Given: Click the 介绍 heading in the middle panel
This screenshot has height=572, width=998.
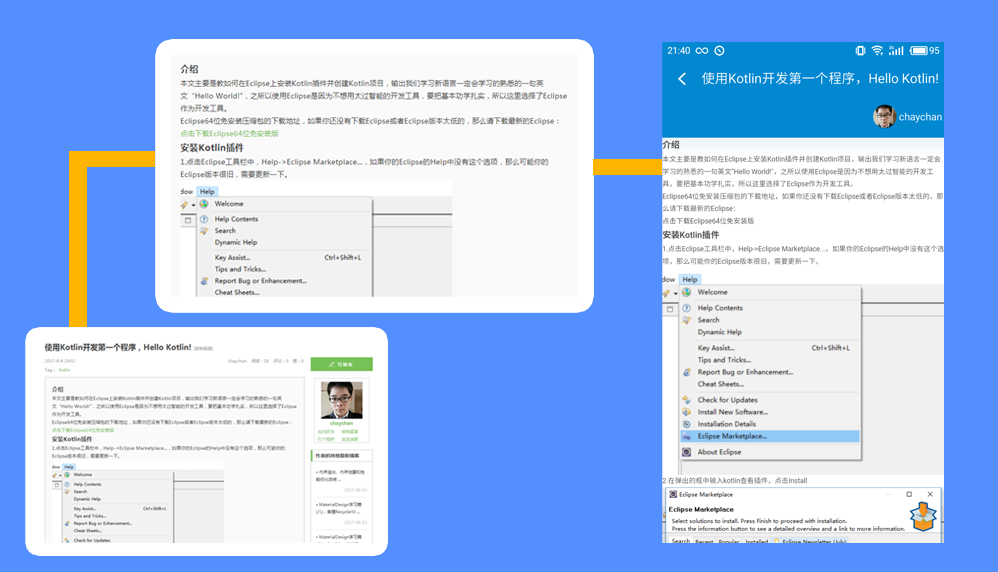Looking at the screenshot, I should coord(189,69).
